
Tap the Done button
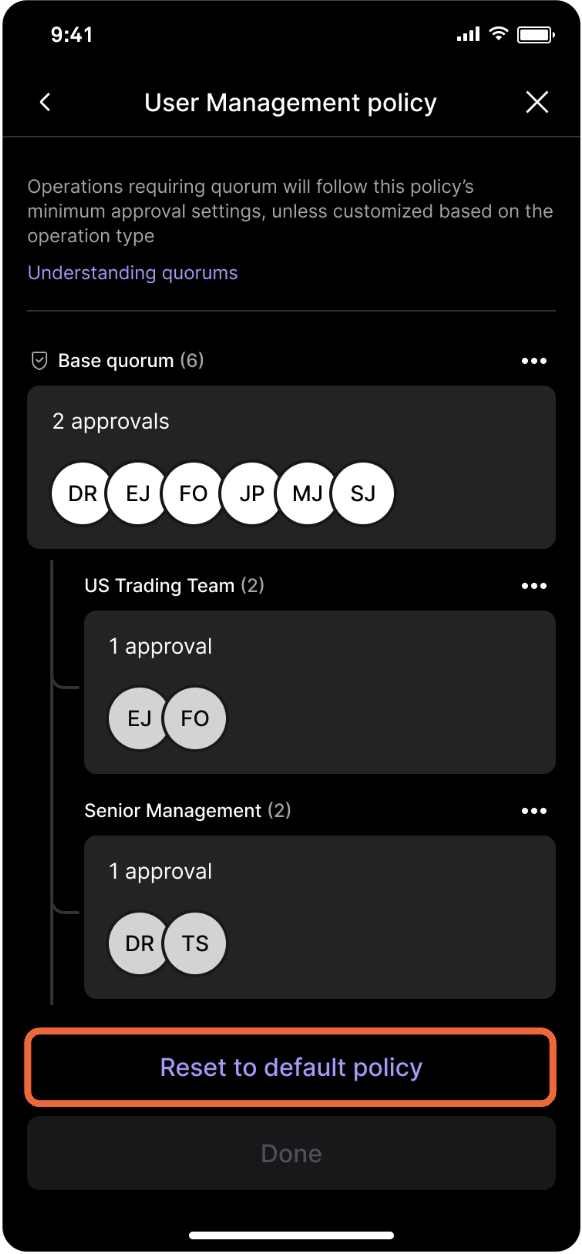pos(291,1153)
